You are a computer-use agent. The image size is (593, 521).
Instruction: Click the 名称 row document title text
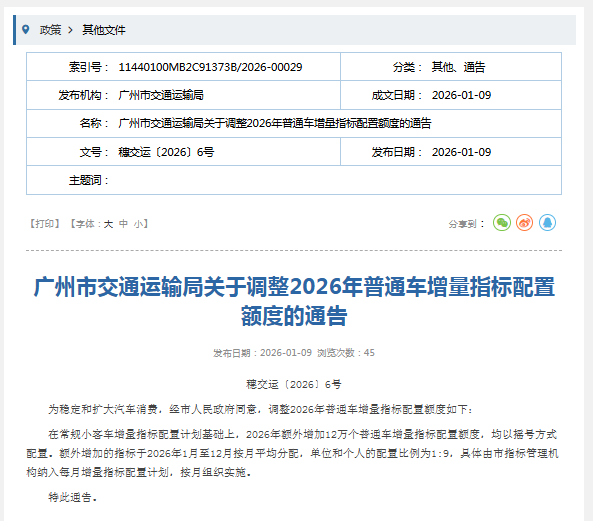(x=275, y=123)
